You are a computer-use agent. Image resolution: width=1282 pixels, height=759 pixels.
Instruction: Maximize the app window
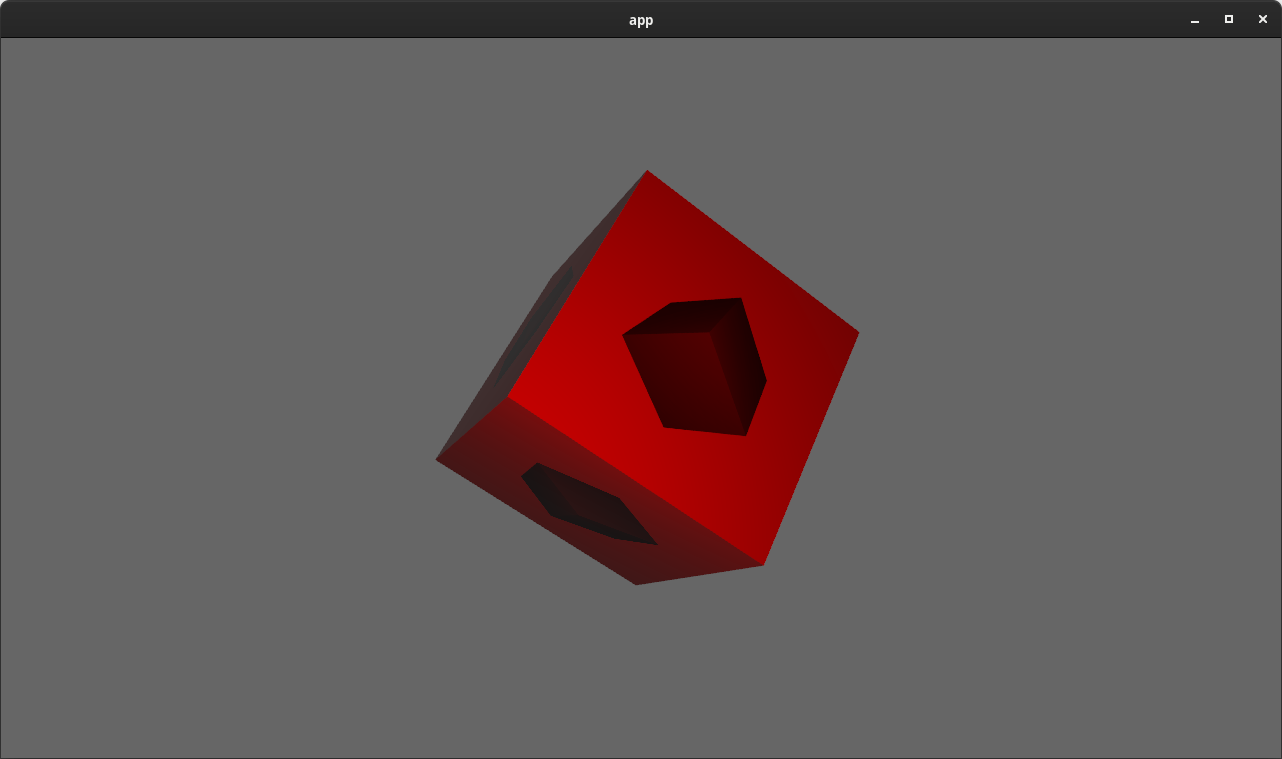[x=1229, y=19]
